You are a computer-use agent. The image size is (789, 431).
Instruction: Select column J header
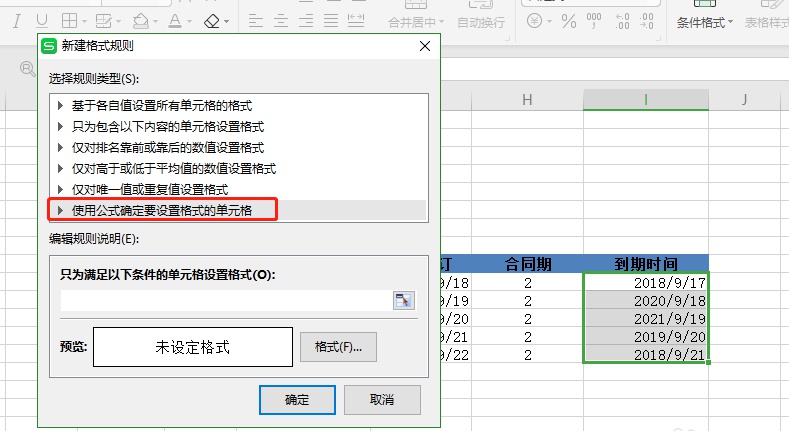tap(744, 100)
